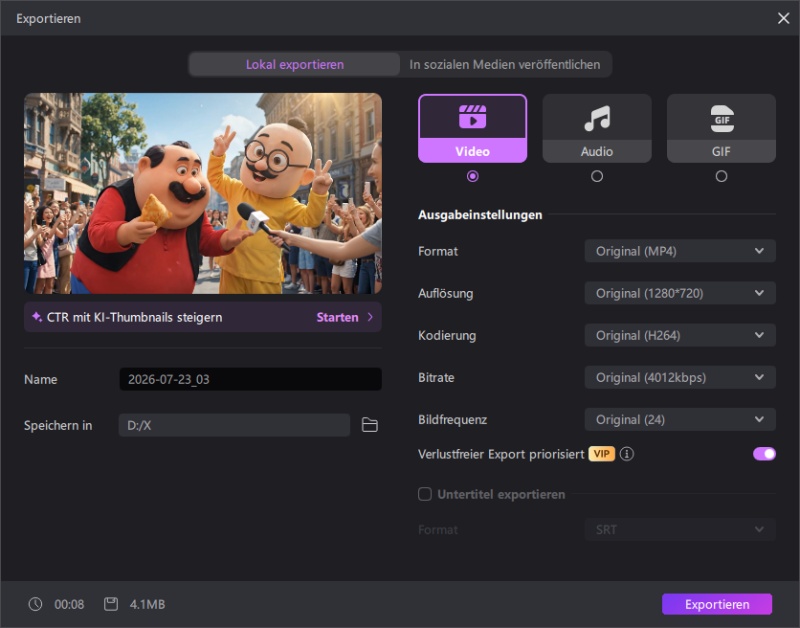Click the Untertitel exportieren label
The image size is (800, 628).
click(501, 494)
